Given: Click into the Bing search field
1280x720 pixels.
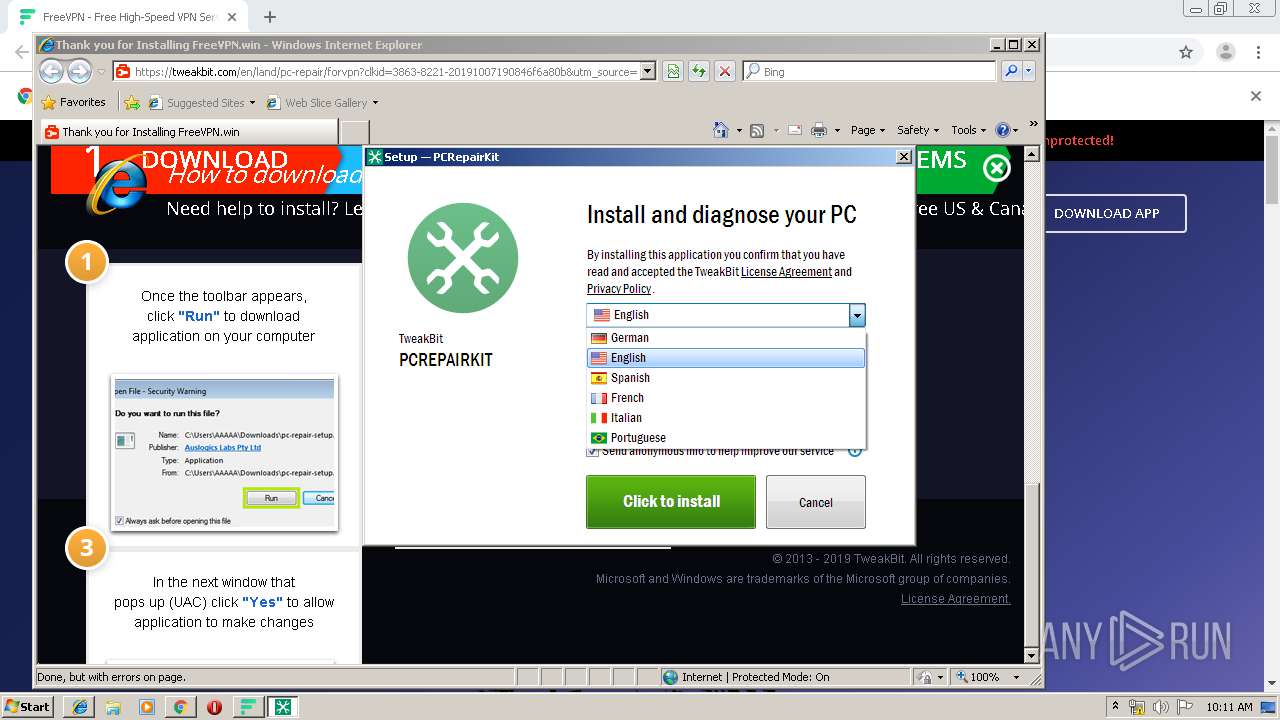Looking at the screenshot, I should (x=869, y=72).
